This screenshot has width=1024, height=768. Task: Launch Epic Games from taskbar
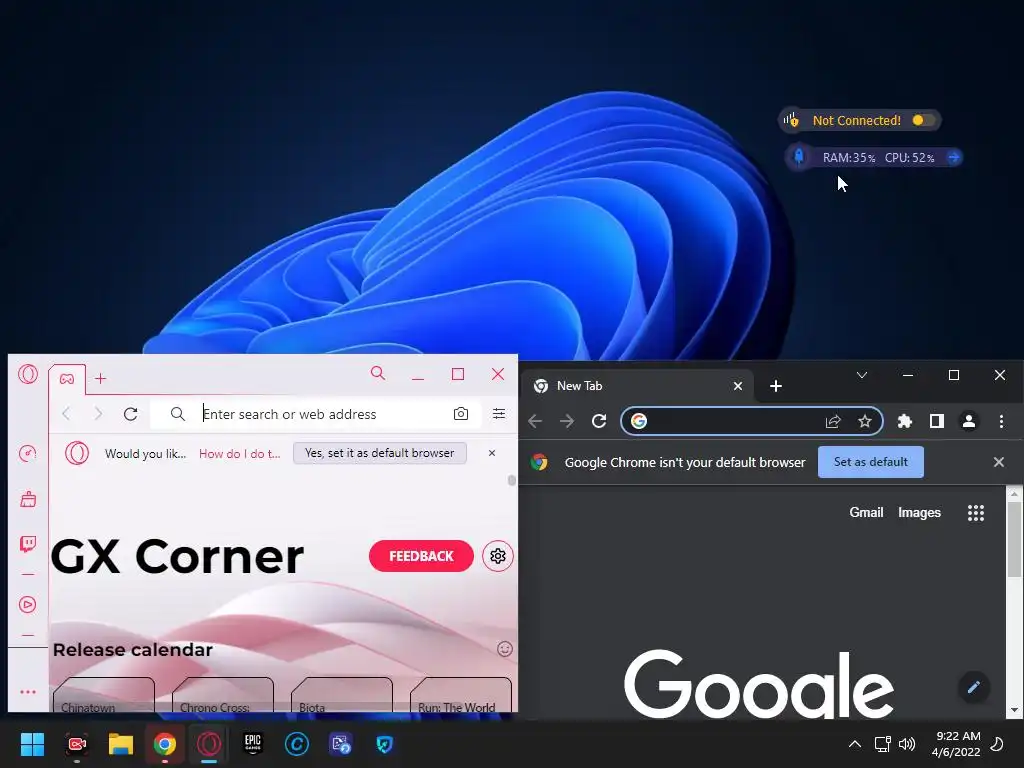[x=253, y=744]
